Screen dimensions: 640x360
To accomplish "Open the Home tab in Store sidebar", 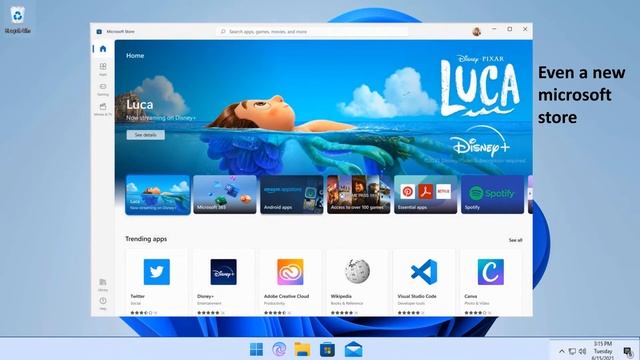I will pos(103,49).
